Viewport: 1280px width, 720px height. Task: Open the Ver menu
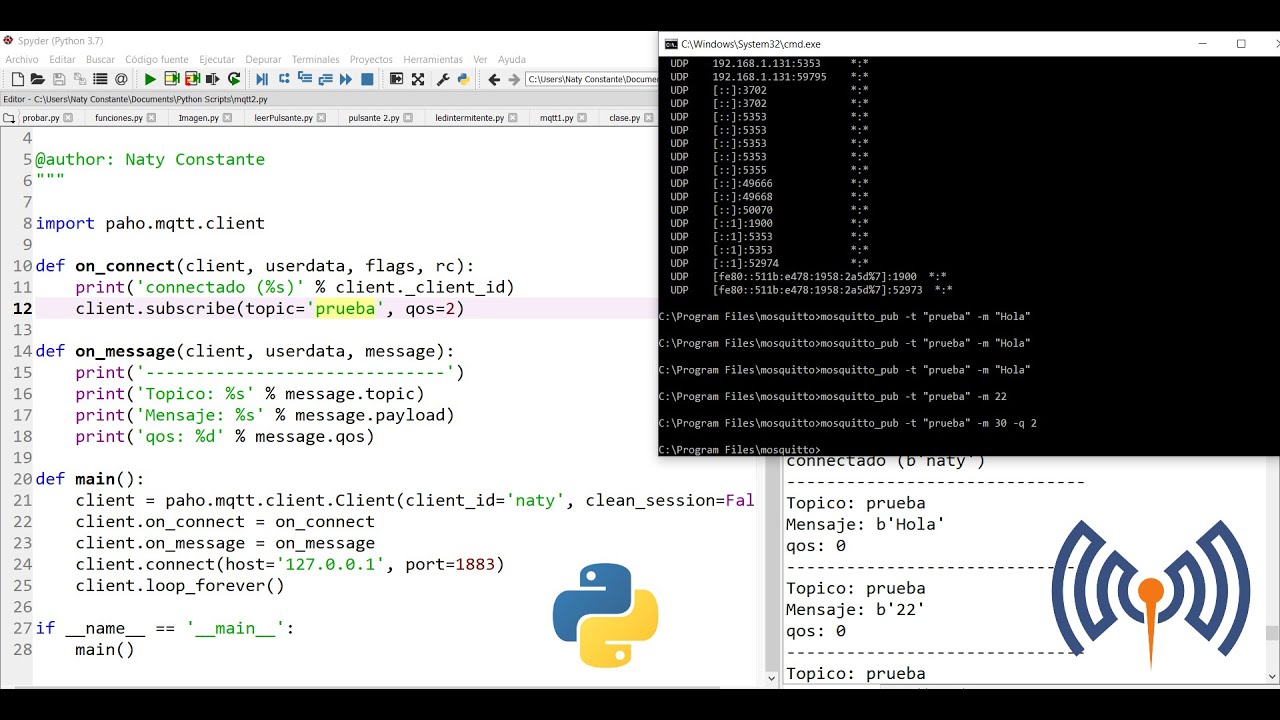point(480,59)
